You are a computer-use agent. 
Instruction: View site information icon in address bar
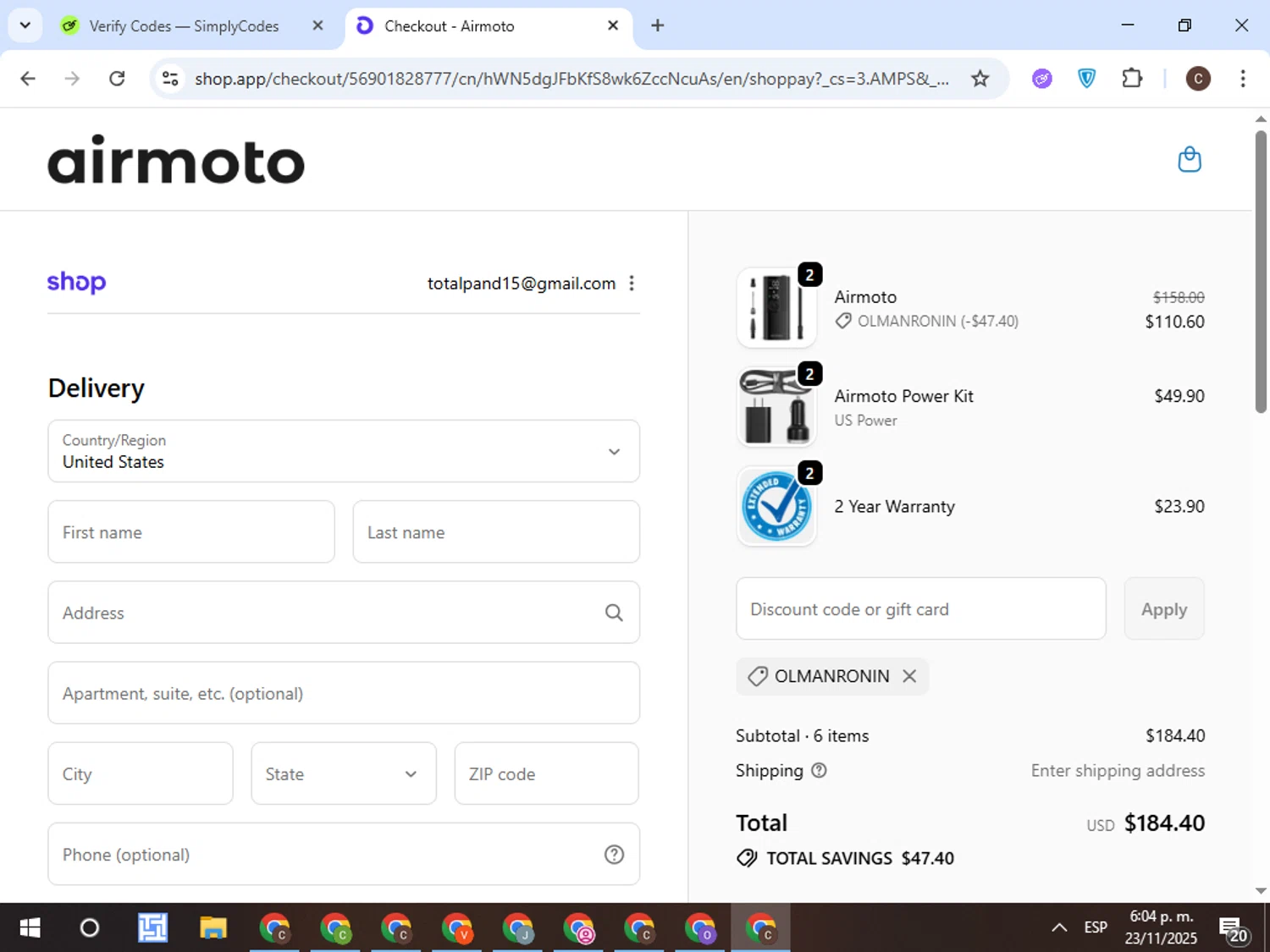coord(170,79)
